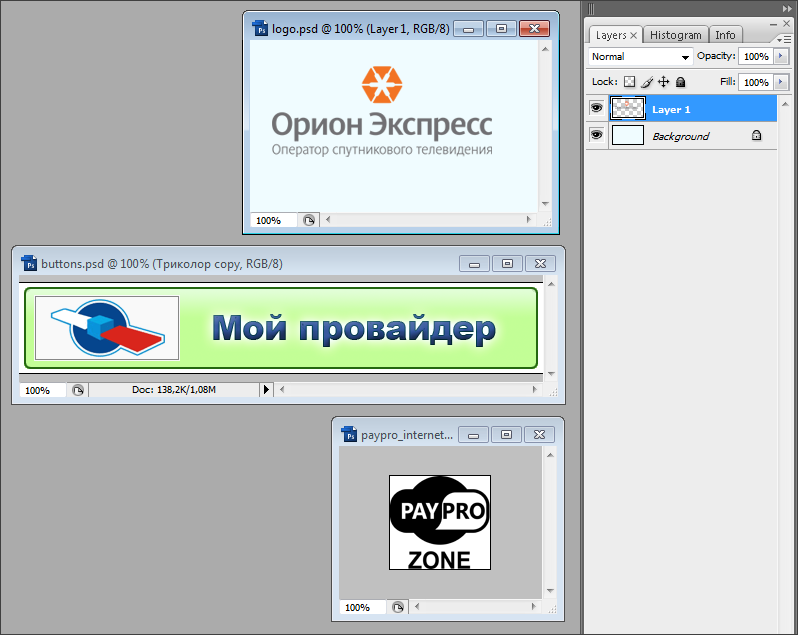Click logo.psd vertical scrollbar down arrow
This screenshot has width=798, height=635.
tap(545, 204)
